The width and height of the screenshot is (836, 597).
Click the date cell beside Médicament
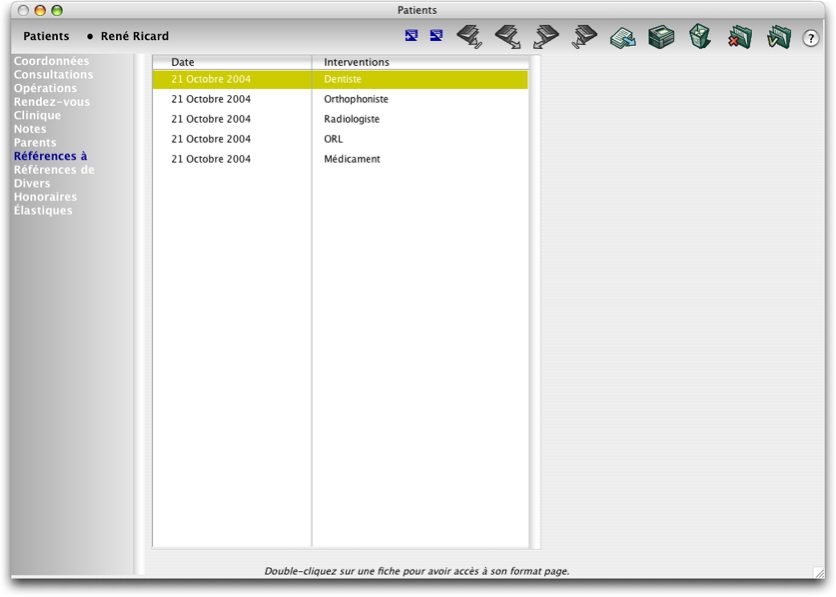(x=211, y=159)
